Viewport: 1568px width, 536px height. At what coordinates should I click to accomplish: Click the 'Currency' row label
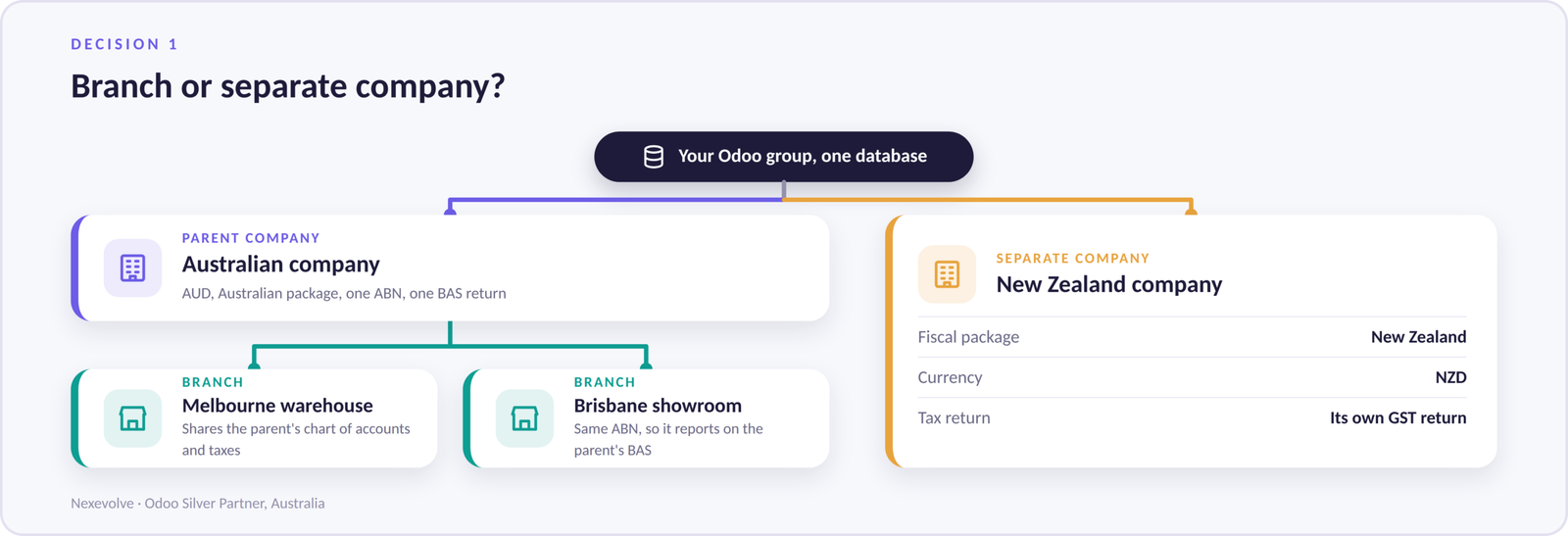[x=950, y=377]
